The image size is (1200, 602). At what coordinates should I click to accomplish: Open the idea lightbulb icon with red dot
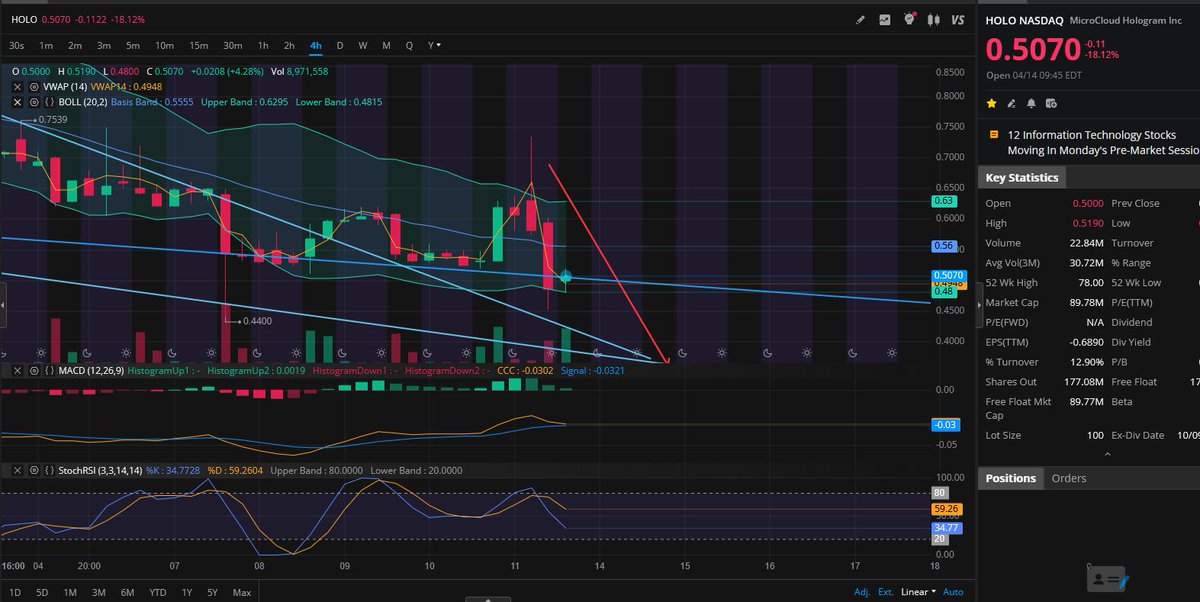tap(910, 19)
